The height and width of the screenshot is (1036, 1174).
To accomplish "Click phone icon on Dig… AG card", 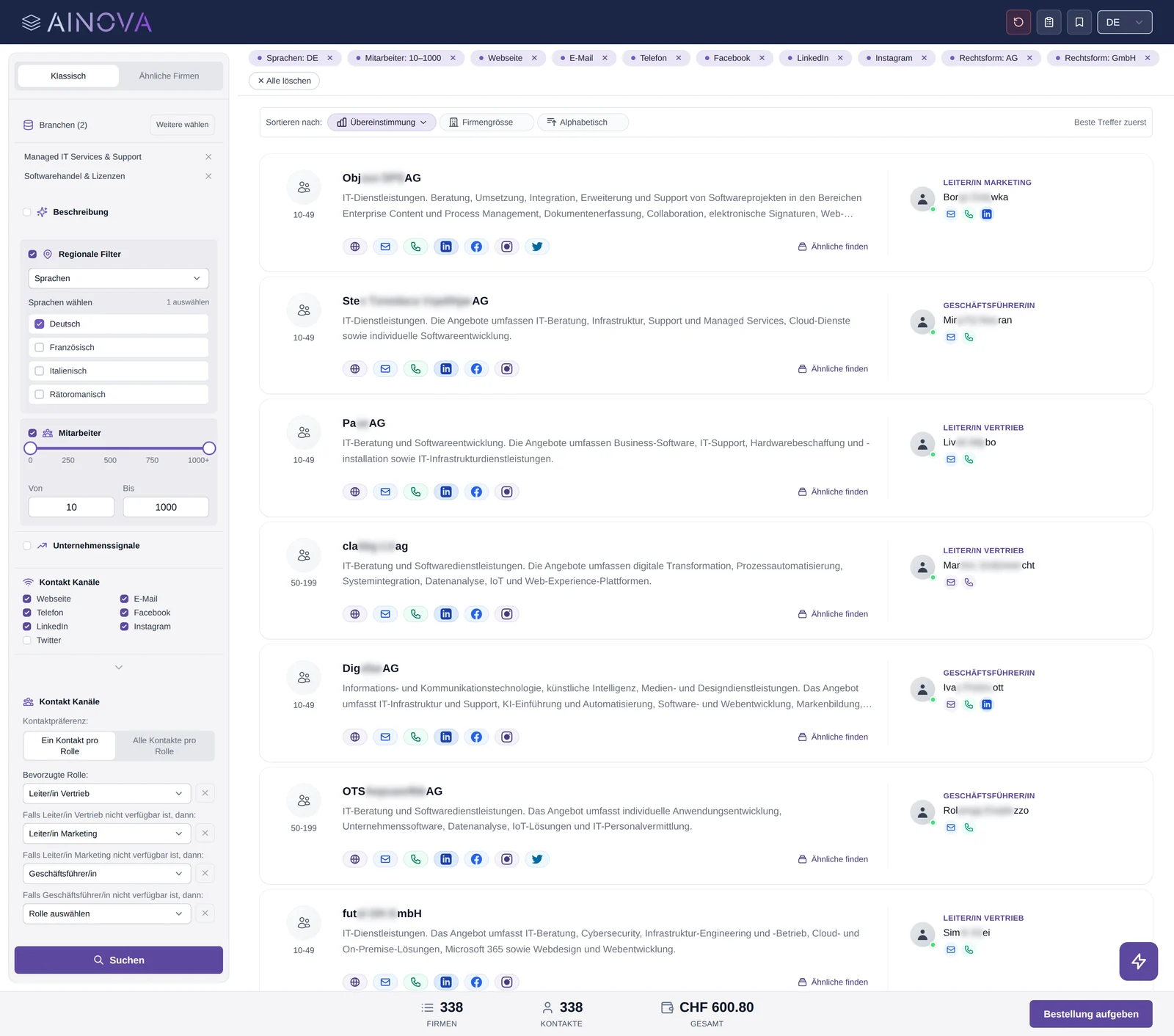I will 416,737.
